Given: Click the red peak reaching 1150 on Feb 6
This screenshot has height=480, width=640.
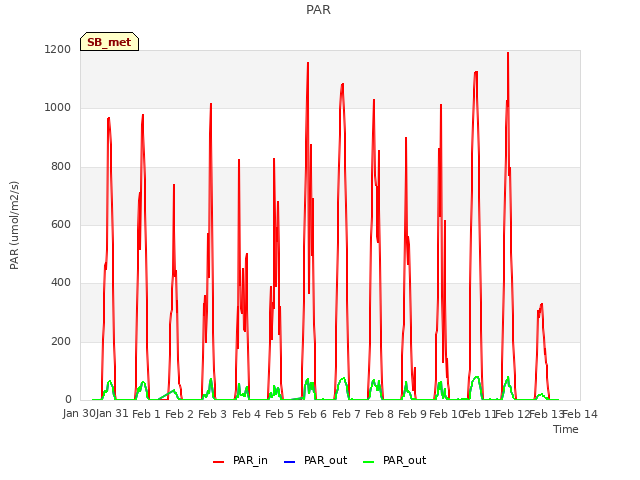Looking at the screenshot, I should [x=308, y=63].
